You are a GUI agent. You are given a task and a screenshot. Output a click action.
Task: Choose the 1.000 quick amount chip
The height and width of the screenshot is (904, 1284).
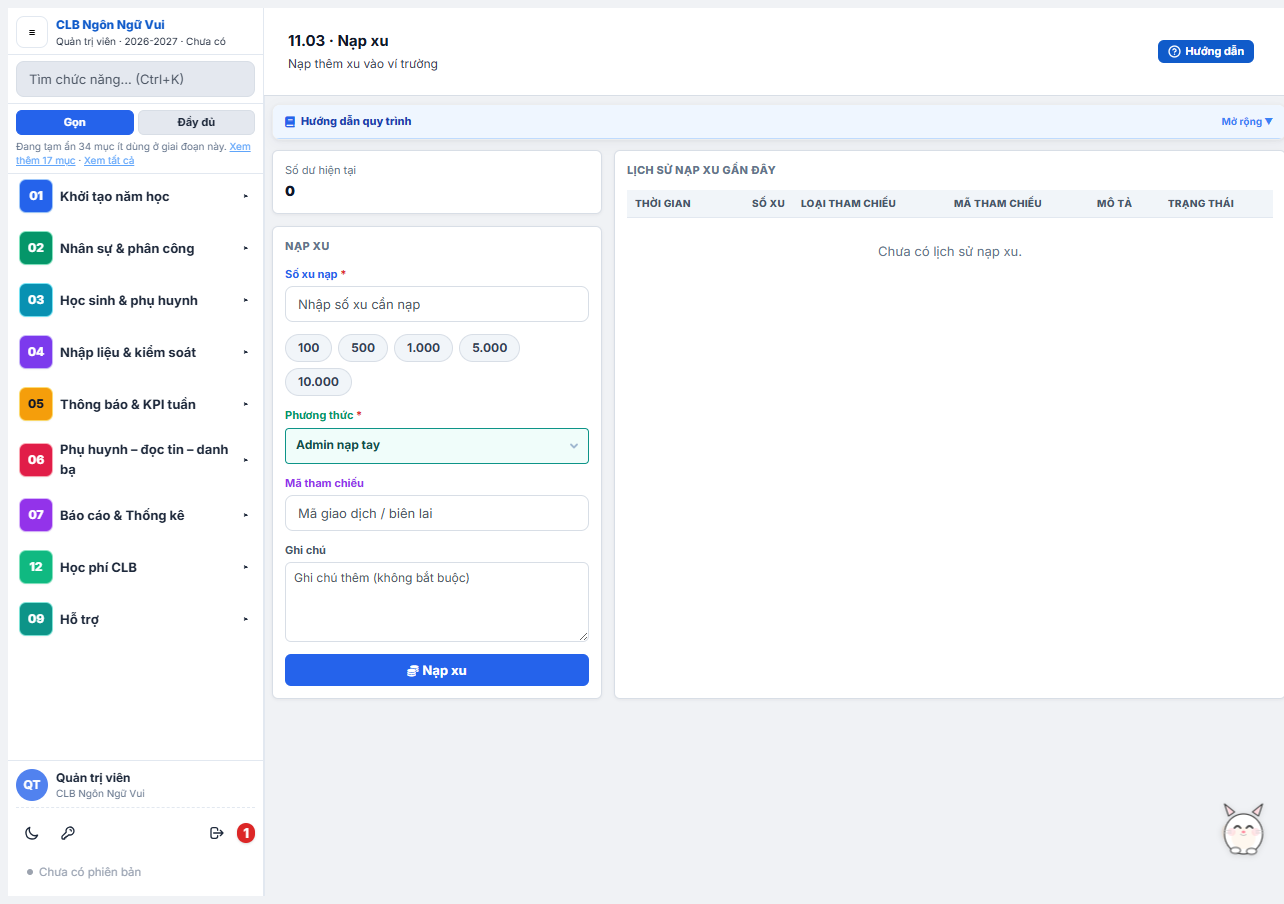[424, 348]
